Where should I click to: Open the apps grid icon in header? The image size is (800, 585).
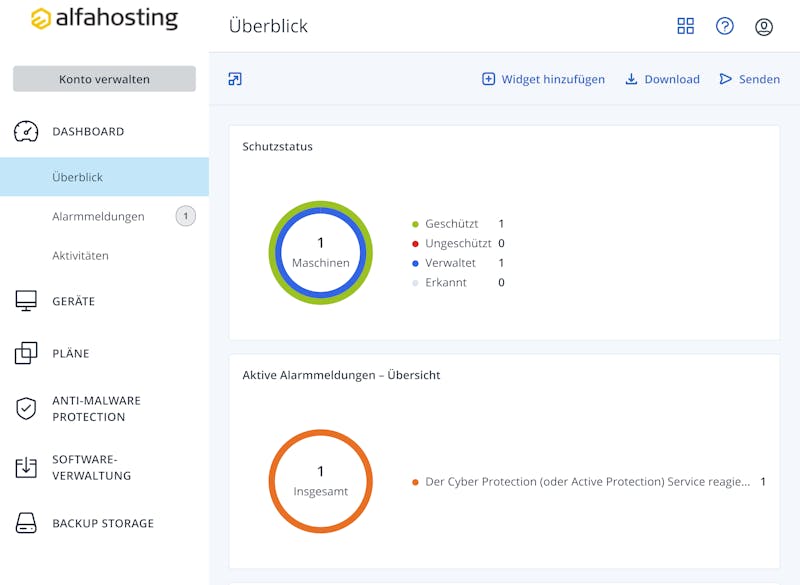click(x=685, y=26)
